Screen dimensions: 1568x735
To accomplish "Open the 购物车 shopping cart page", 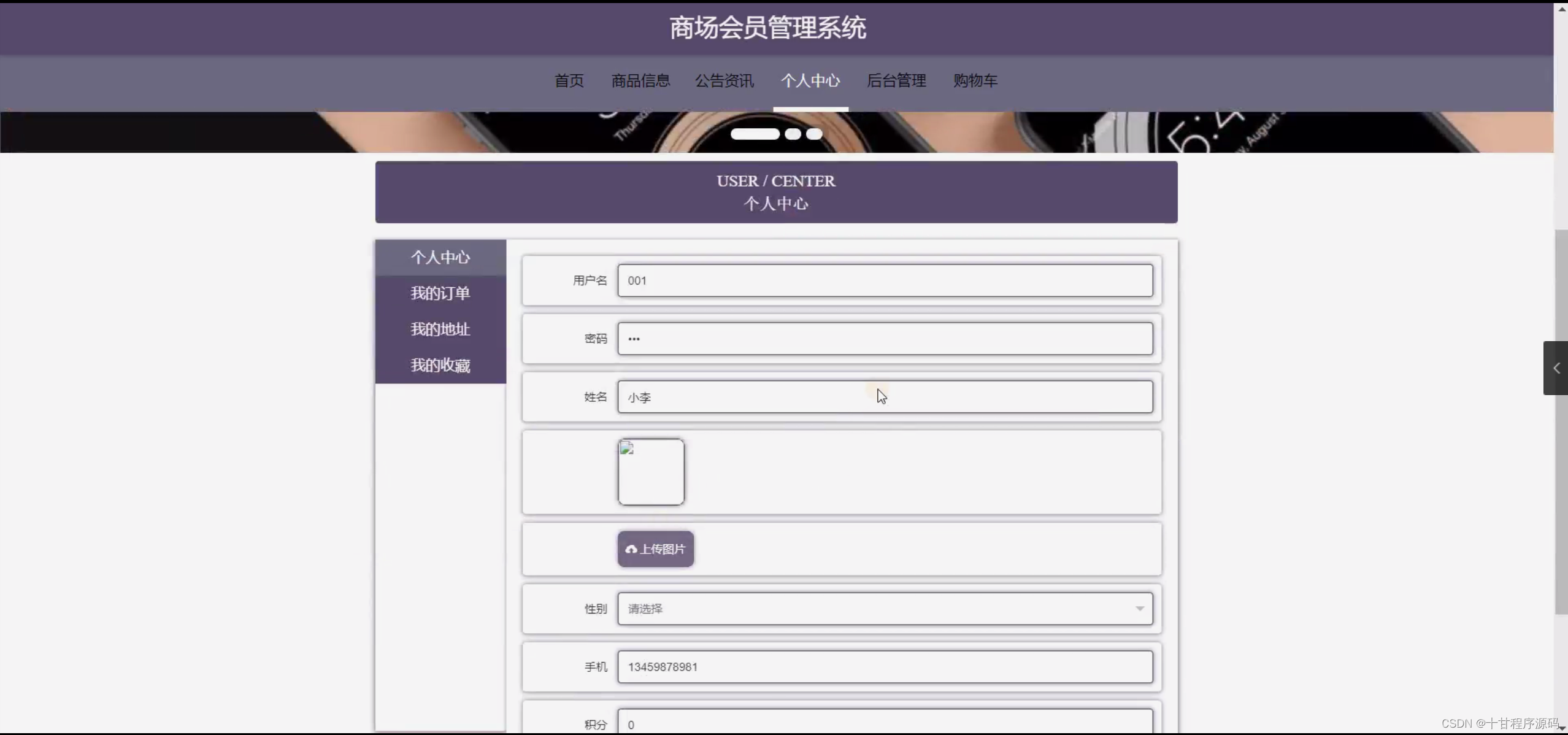I will [975, 80].
